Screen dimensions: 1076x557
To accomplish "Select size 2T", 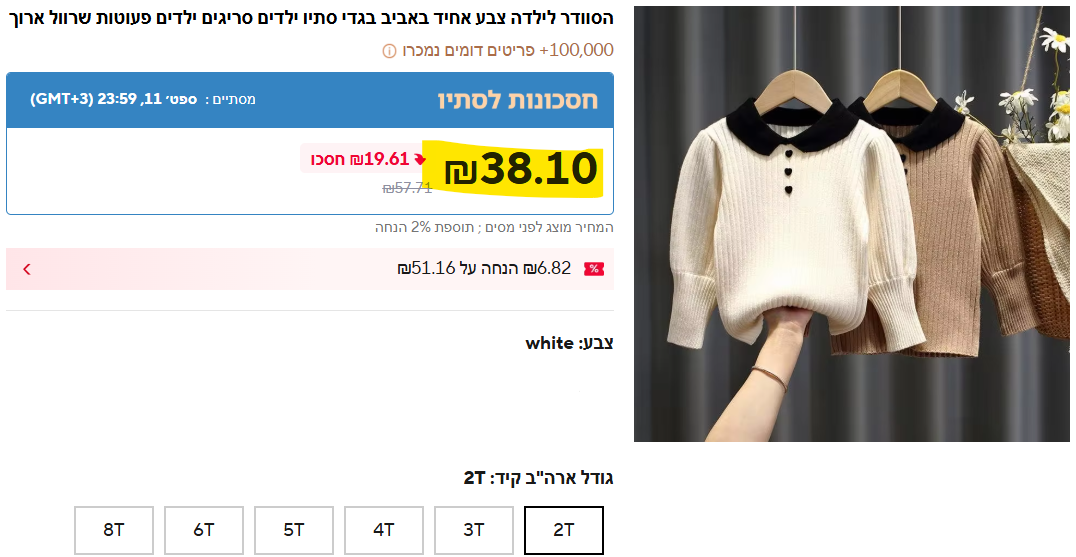I will coord(564,530).
